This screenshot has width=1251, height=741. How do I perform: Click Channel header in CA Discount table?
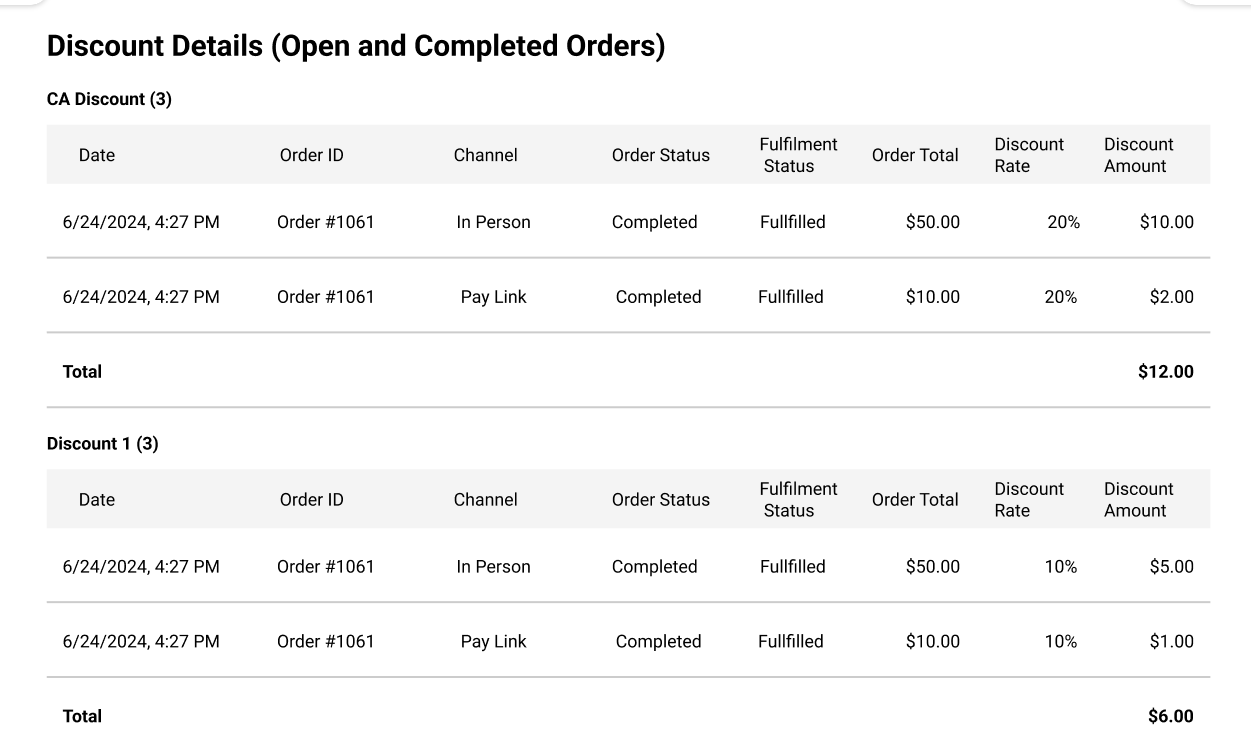click(485, 155)
